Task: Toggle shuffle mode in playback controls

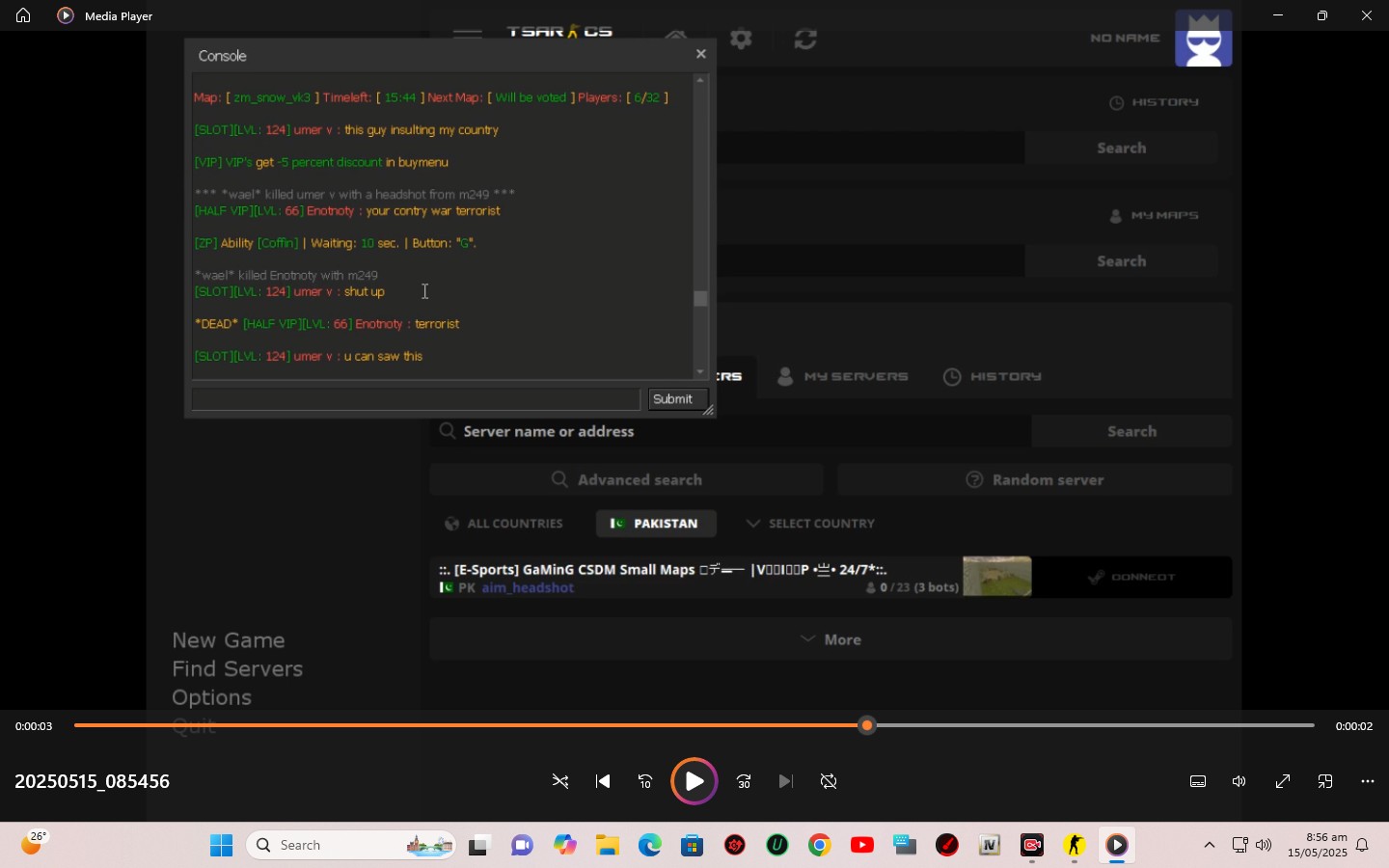Action: point(560,782)
